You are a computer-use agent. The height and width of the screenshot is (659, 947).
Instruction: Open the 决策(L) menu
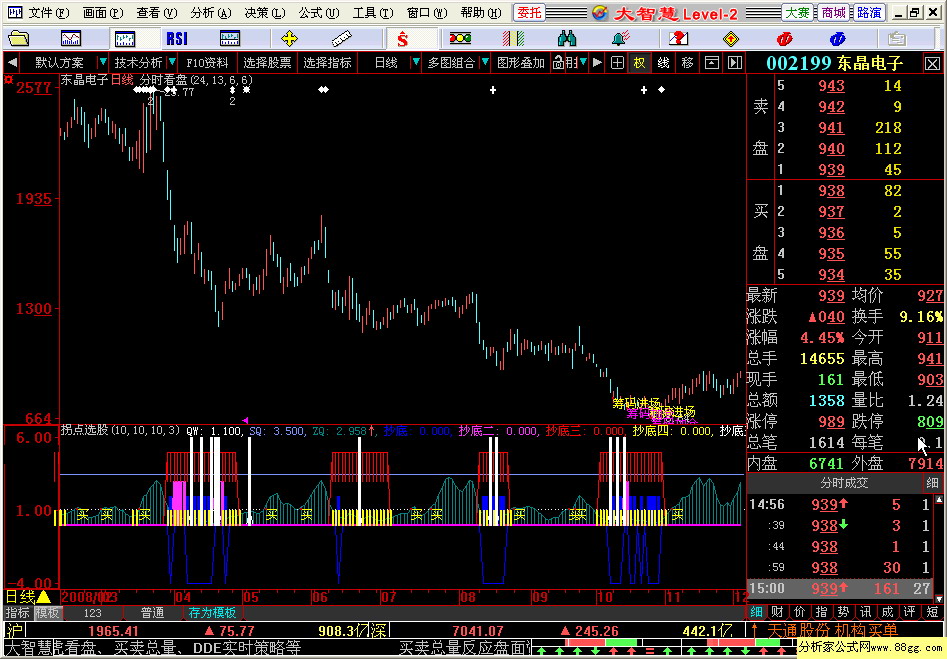(265, 12)
